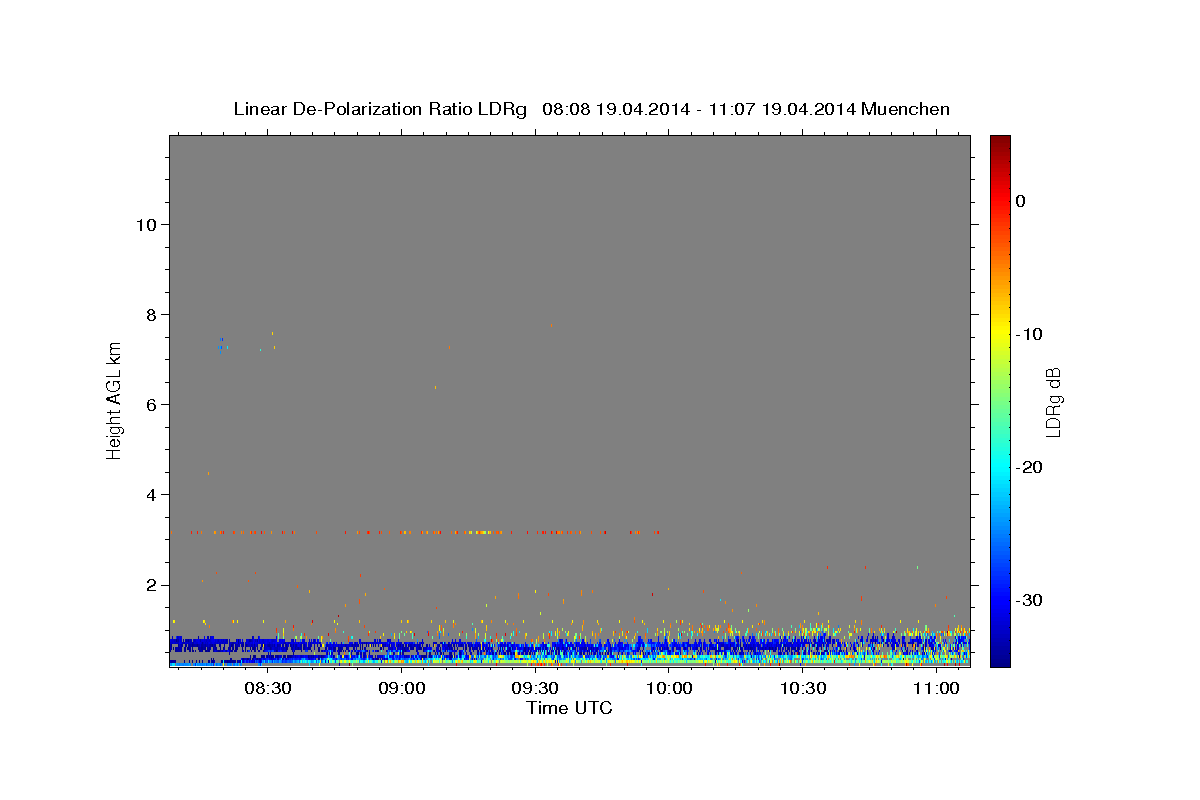Click the colorbar value label -10
This screenshot has height=800, width=1200.
[1029, 334]
